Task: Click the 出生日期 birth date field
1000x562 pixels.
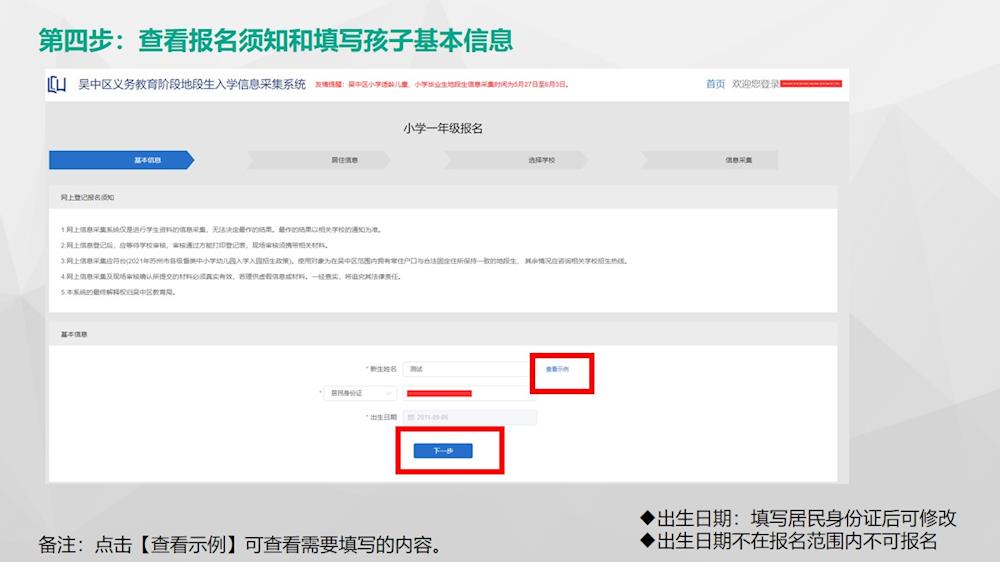Action: tap(469, 417)
